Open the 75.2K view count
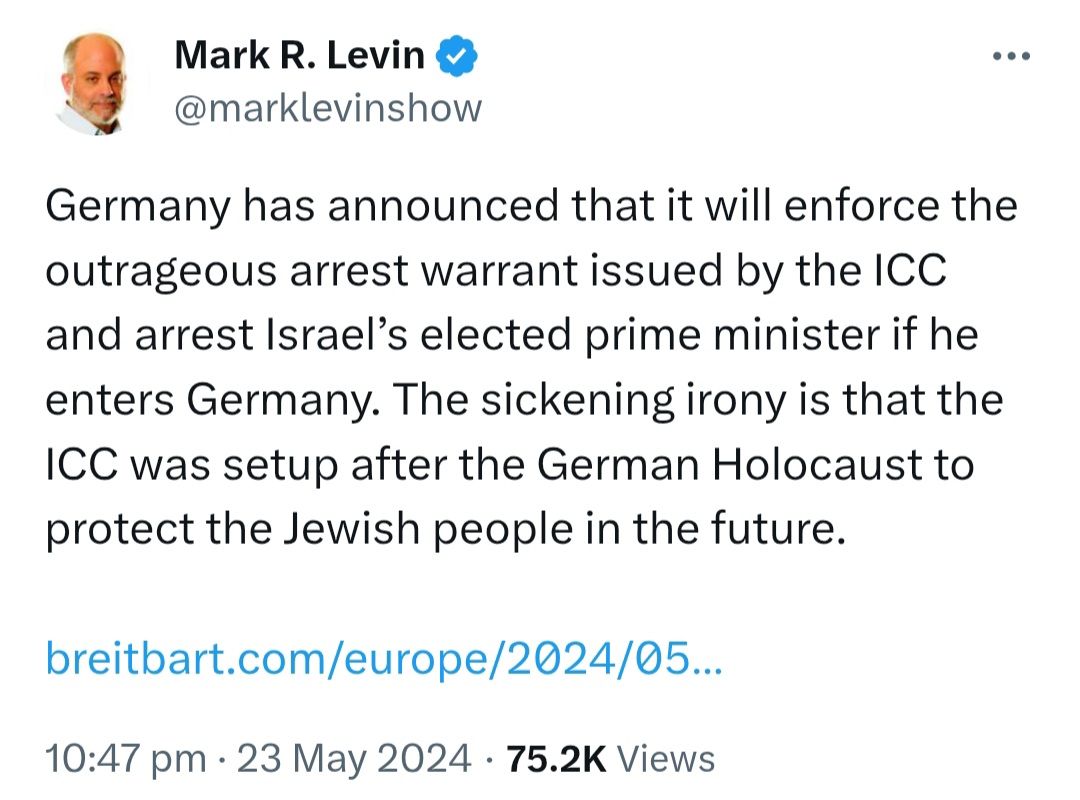Image resolution: width=1080 pixels, height=800 pixels. coord(556,759)
